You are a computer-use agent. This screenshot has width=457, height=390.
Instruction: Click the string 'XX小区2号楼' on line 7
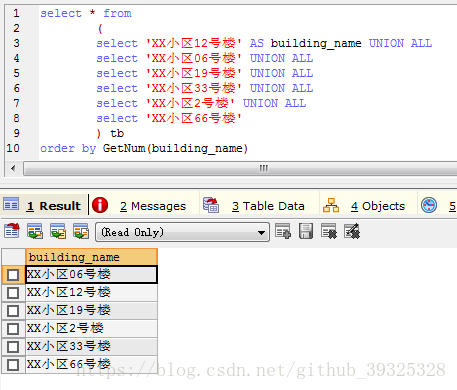[190, 103]
